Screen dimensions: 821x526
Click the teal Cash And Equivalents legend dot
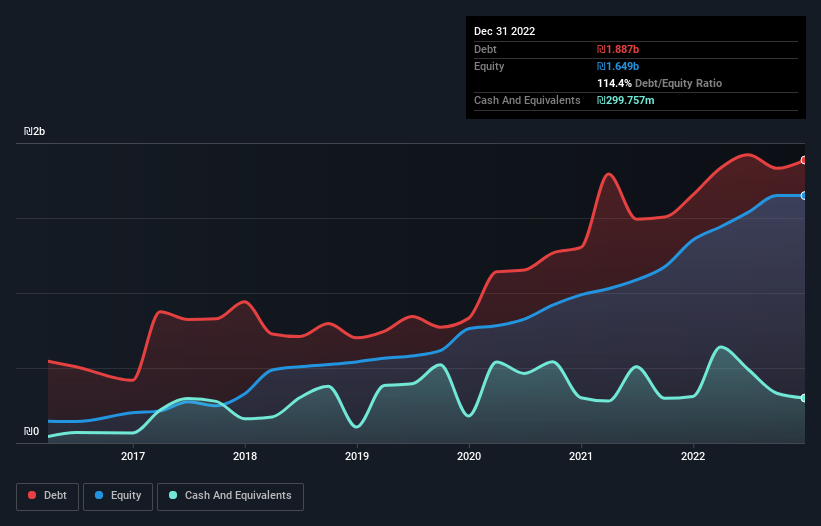[x=173, y=495]
